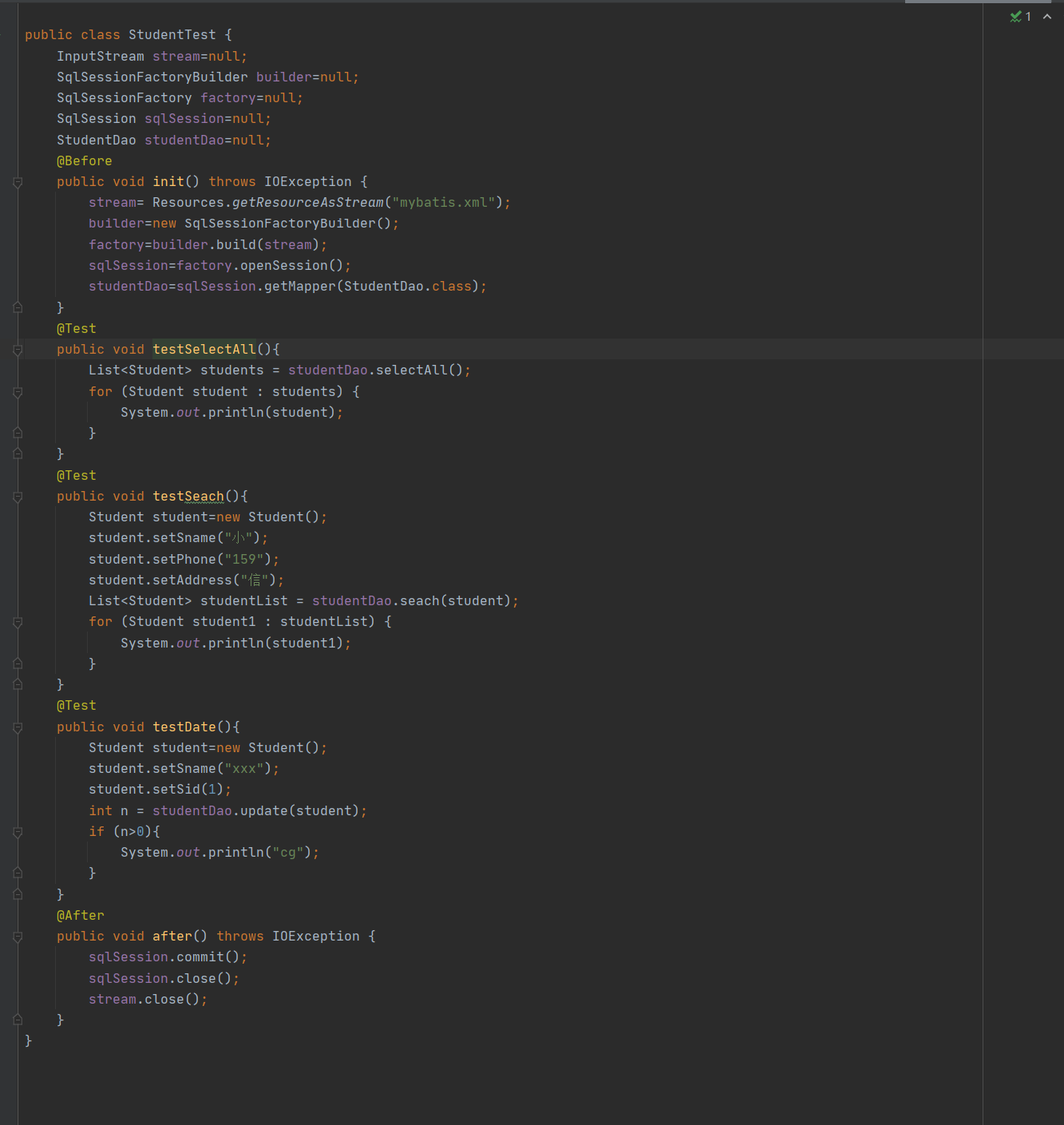Click the testDate method name
Viewport: 1064px width, 1125px height.
[x=184, y=727]
